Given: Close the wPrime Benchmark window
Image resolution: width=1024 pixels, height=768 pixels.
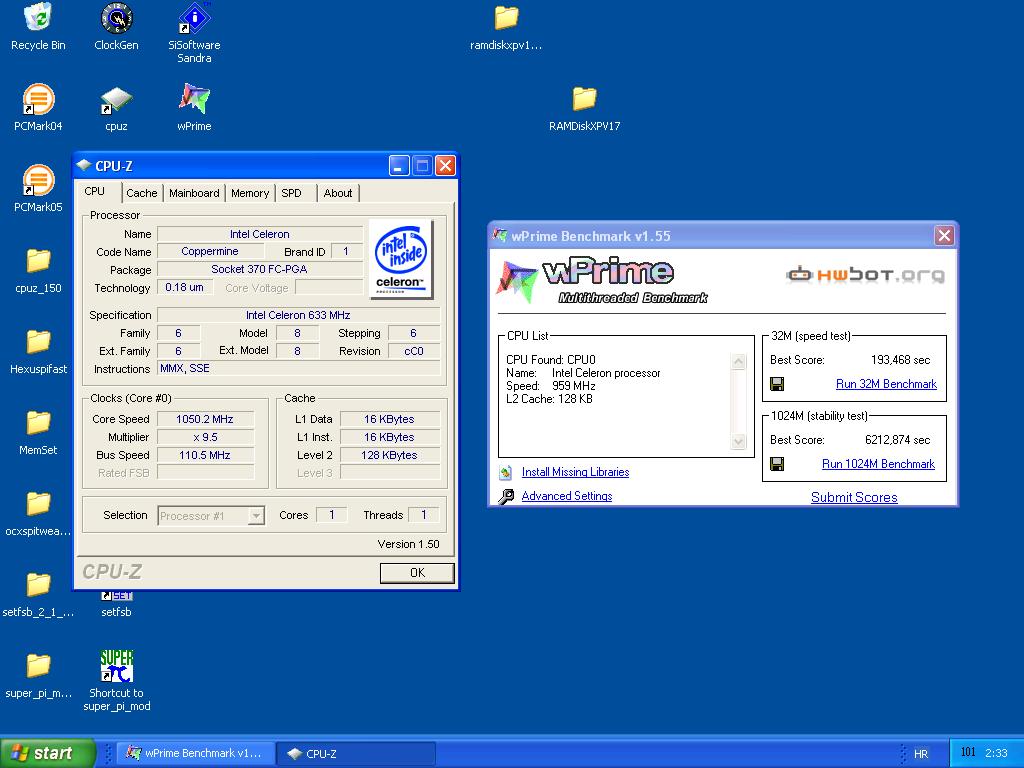Looking at the screenshot, I should coord(944,236).
